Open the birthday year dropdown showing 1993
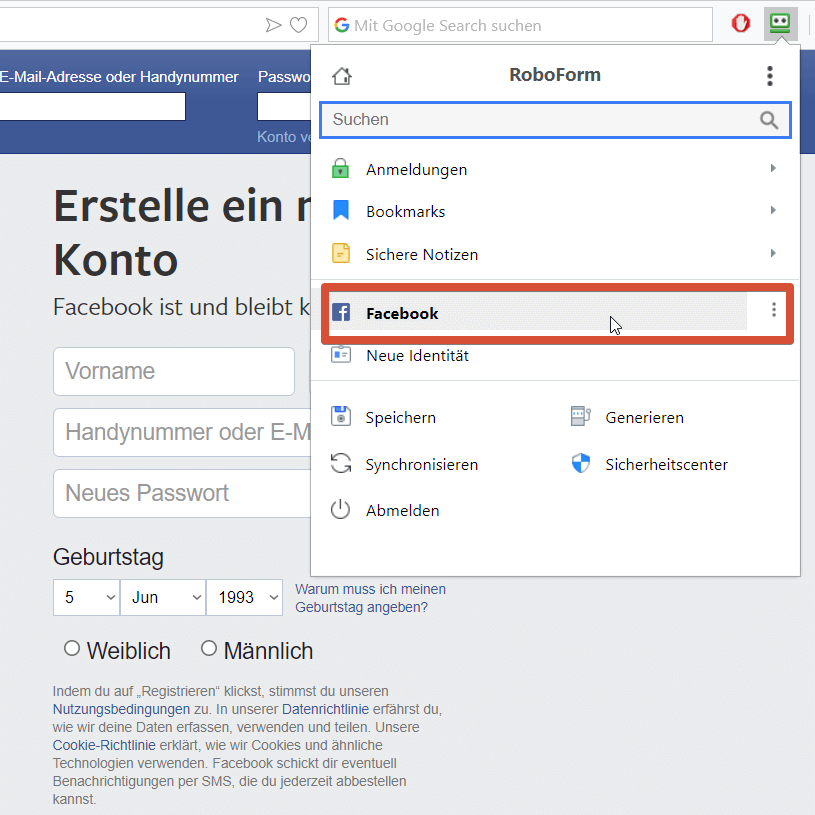The width and height of the screenshot is (815, 815). tap(245, 598)
